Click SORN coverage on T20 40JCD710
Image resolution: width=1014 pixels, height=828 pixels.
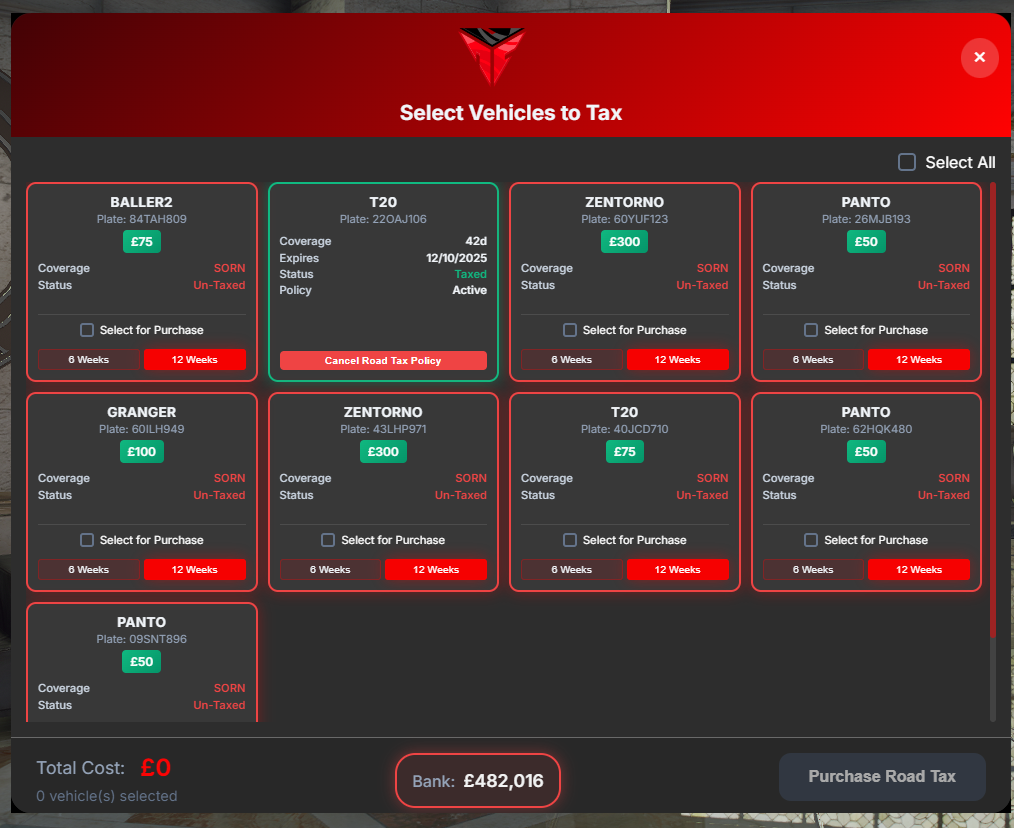[712, 479]
